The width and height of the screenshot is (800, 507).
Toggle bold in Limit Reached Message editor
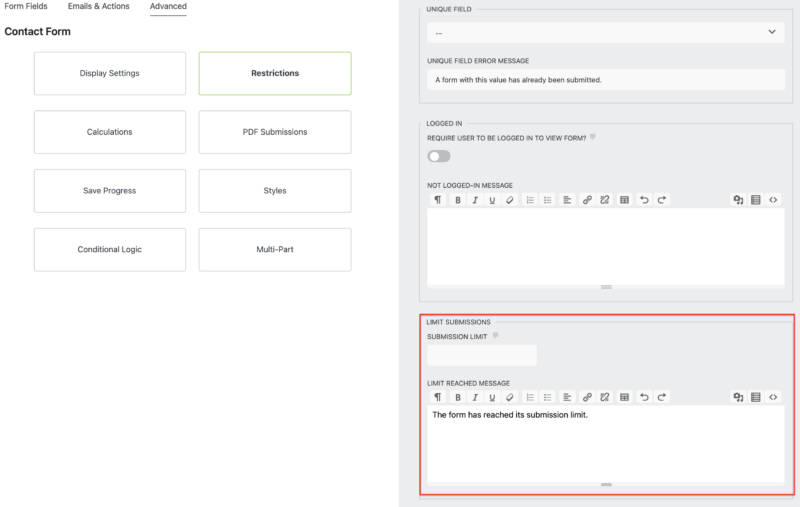point(458,397)
